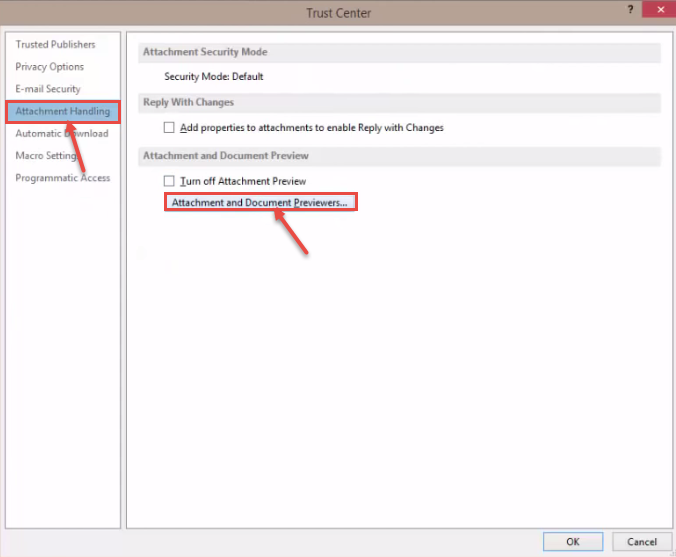
Task: Confirm with the OK button
Action: (573, 541)
